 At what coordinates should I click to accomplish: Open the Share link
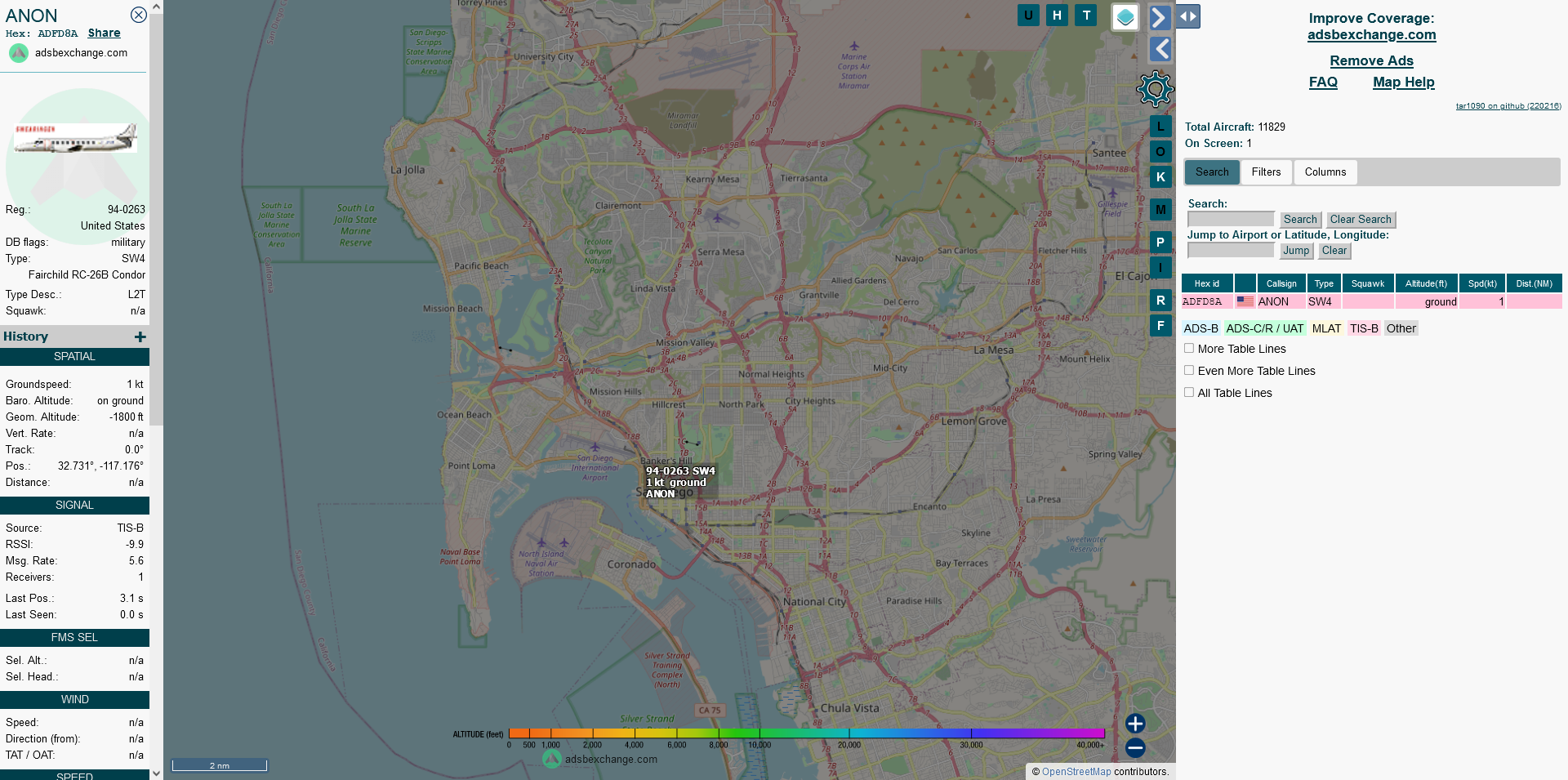(x=104, y=33)
